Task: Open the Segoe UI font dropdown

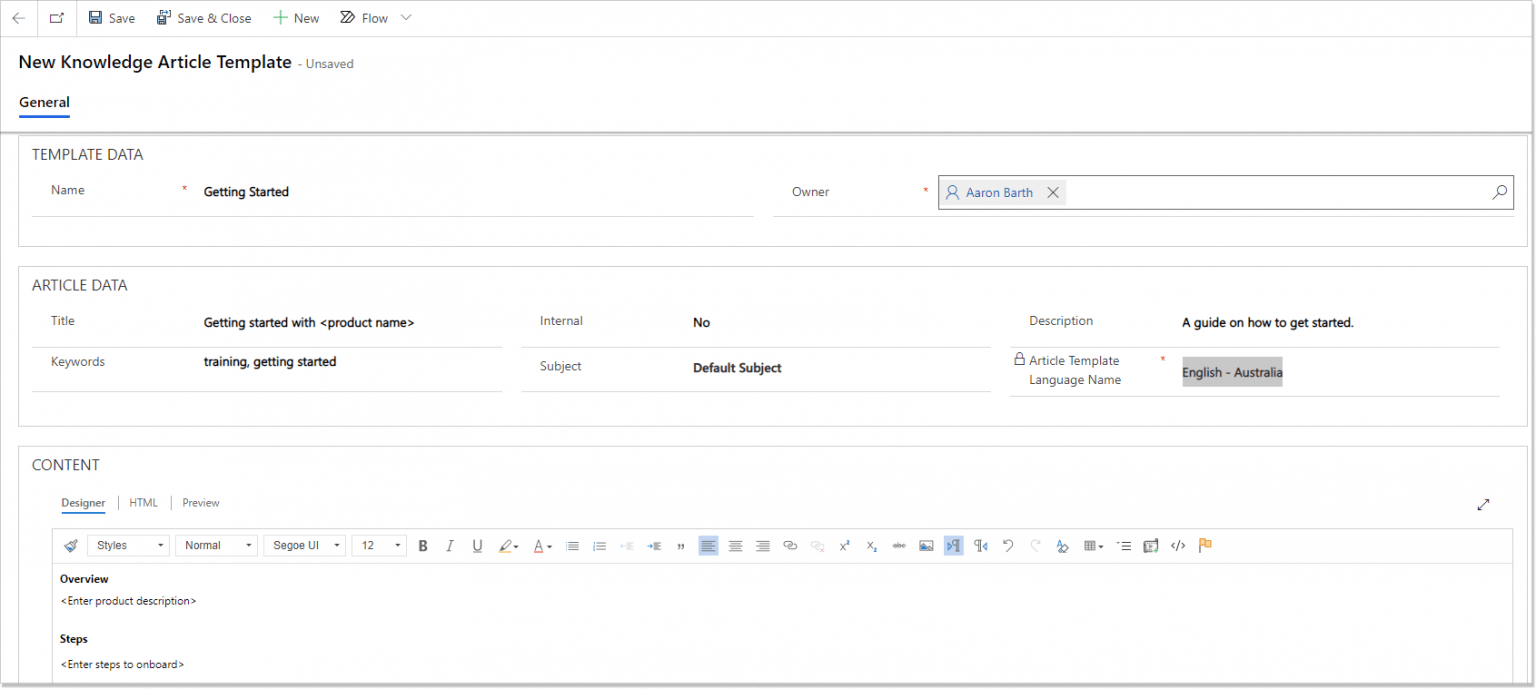Action: click(305, 546)
